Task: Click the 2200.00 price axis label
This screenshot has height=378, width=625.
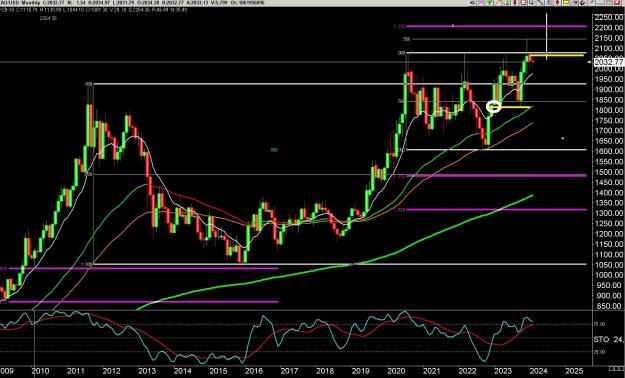Action: (609, 27)
